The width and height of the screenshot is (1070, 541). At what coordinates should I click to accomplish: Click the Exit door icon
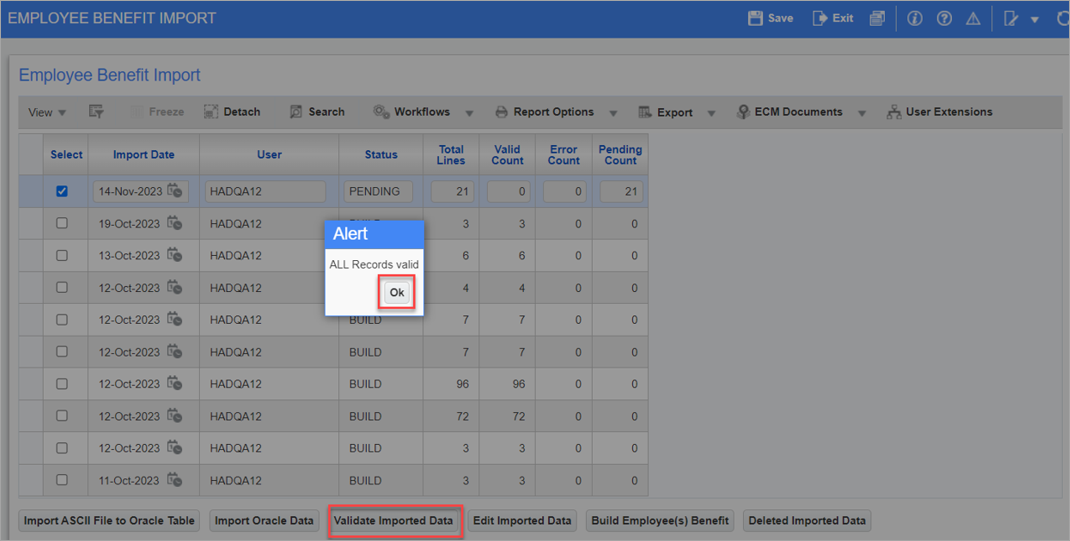[820, 18]
